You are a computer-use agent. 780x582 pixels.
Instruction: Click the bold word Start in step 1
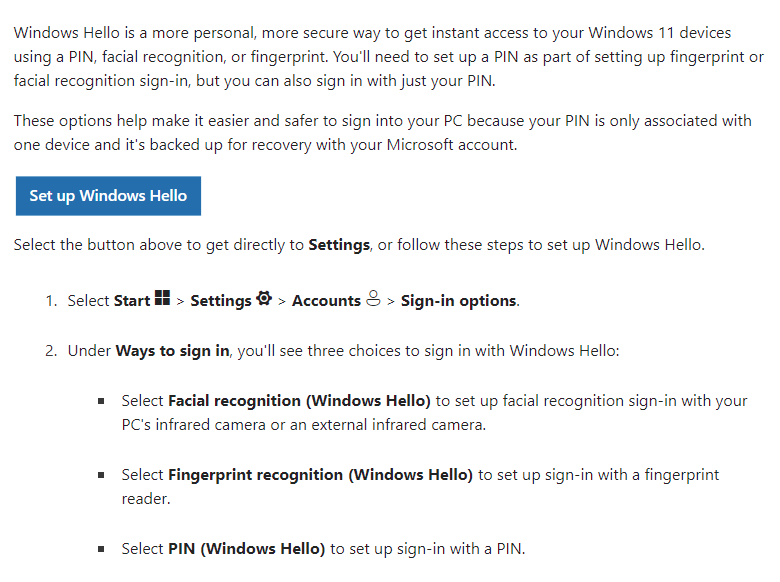[x=131, y=300]
